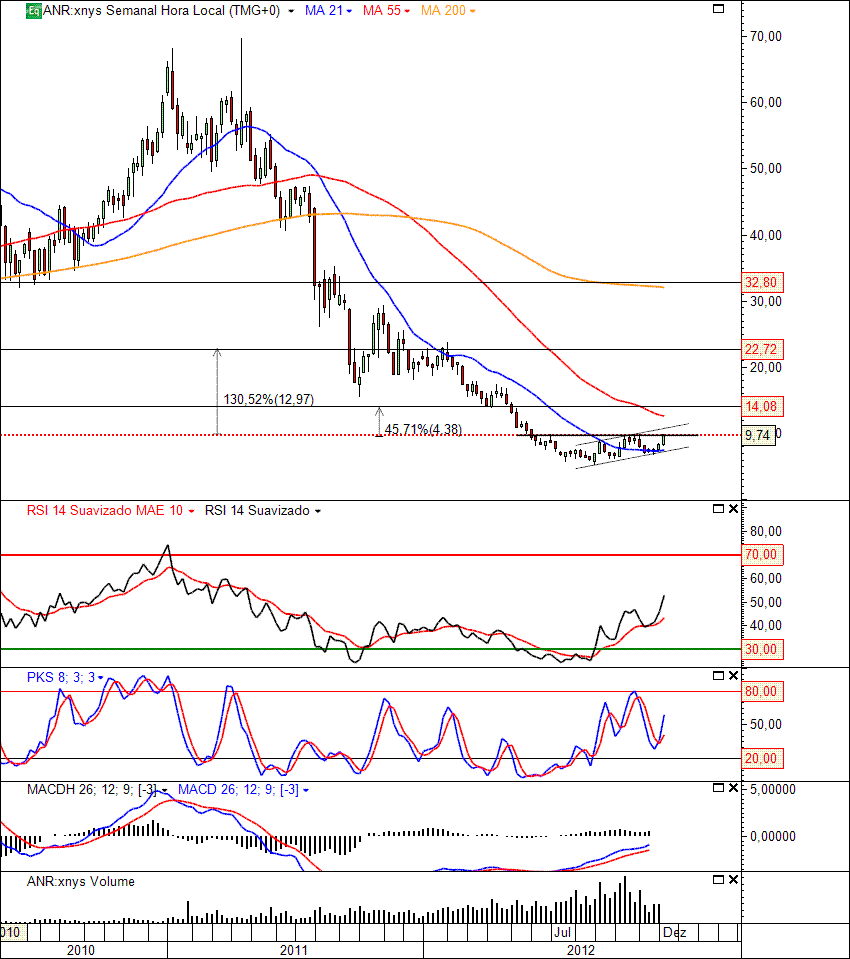Select the RSI 70,00 overbought level label
This screenshot has height=959, width=850.
pyautogui.click(x=761, y=555)
